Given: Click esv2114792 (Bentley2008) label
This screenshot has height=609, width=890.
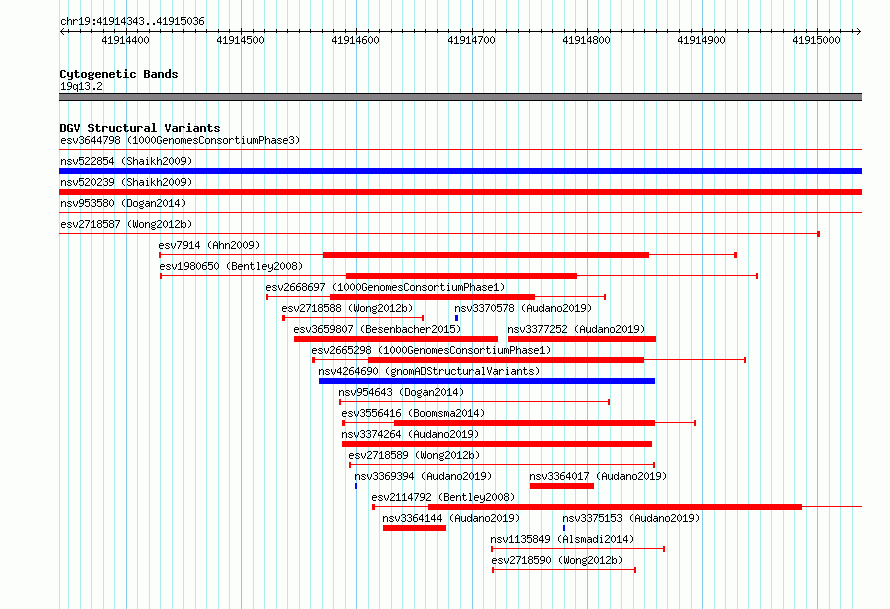Looking at the screenshot, I should 443,497.
